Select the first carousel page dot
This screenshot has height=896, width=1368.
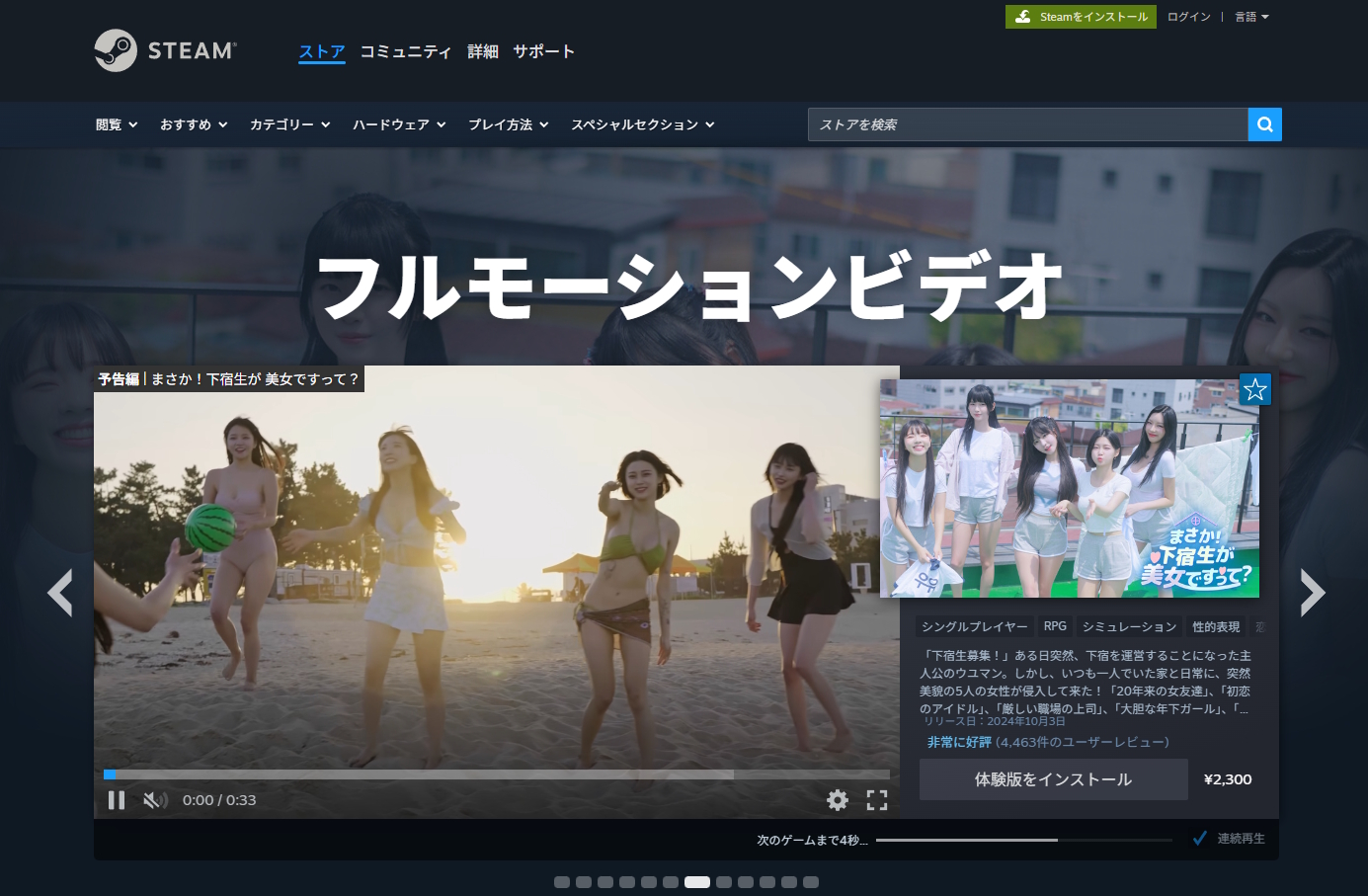(x=562, y=882)
